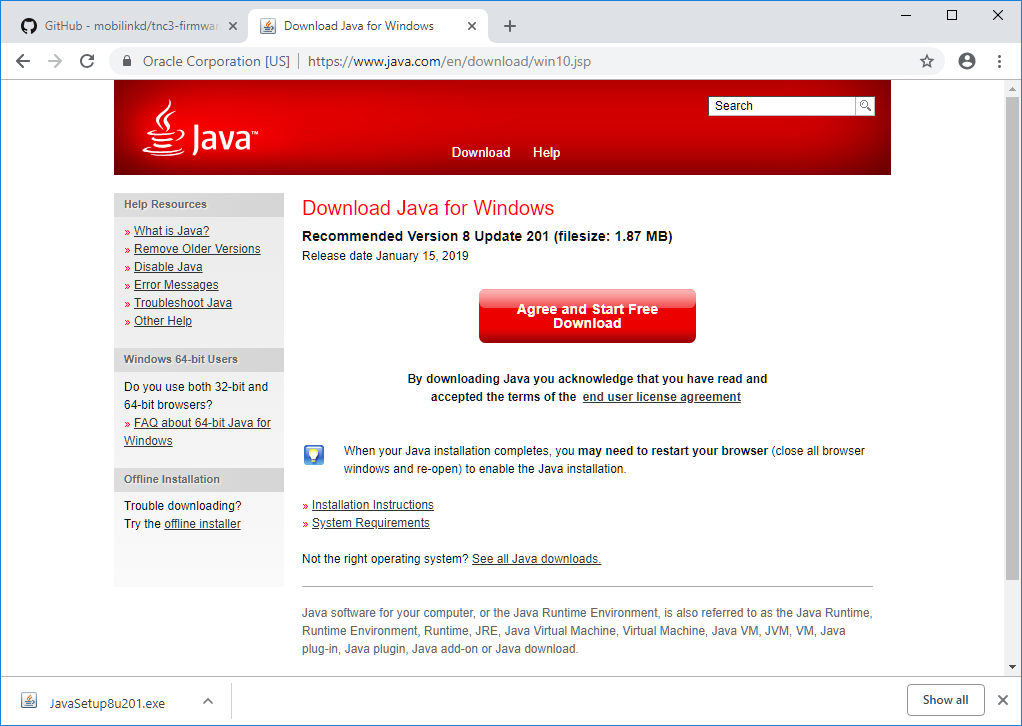Image resolution: width=1022 pixels, height=726 pixels.
Task: Click the page vertical scrollbar thumb
Action: (1012, 338)
